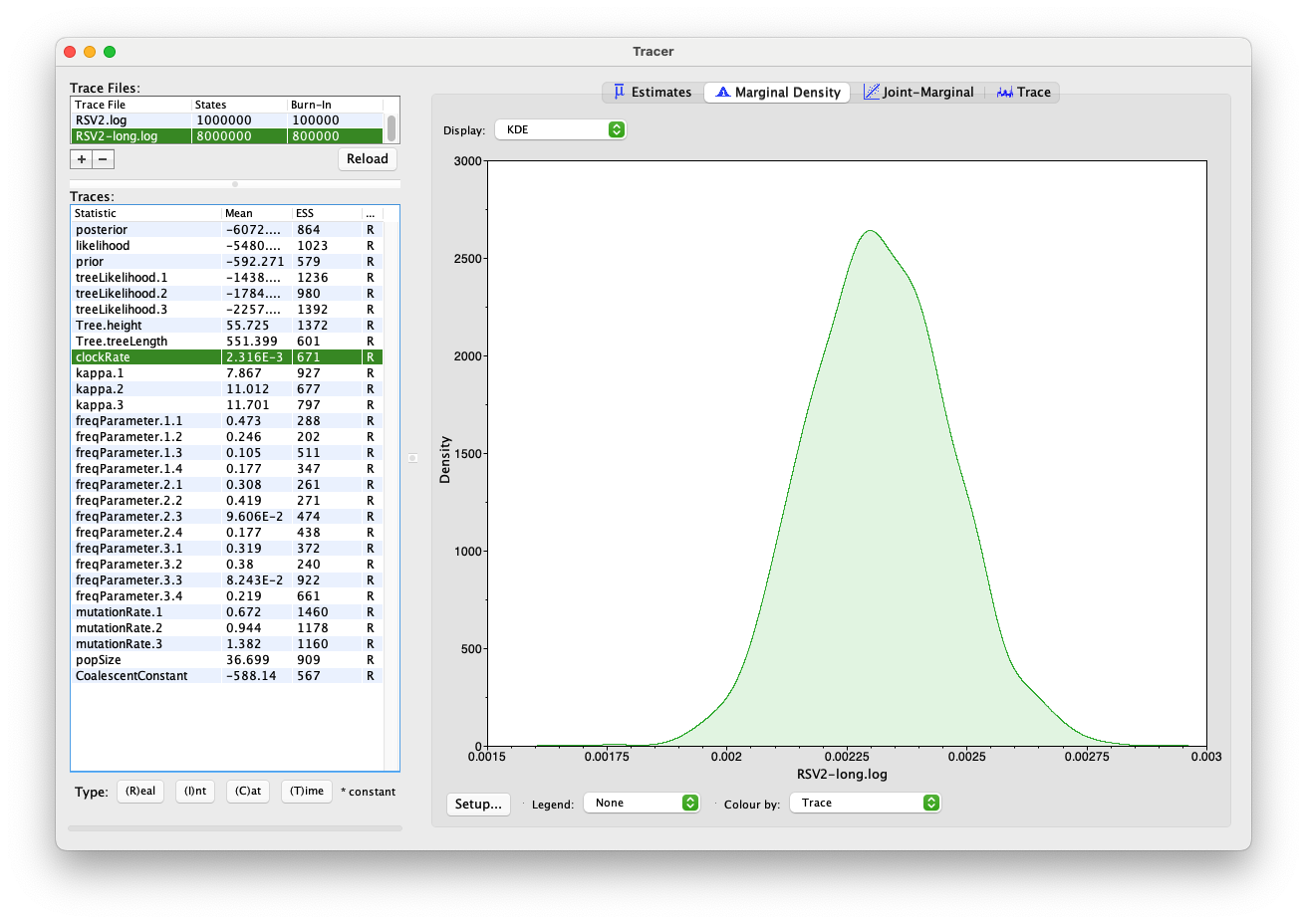Remove trace file with minus button
The image size is (1307, 924).
103,158
